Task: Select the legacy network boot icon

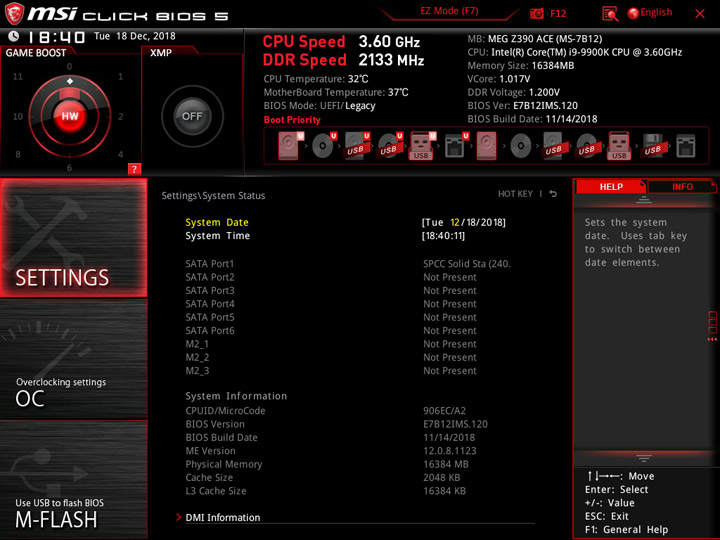Action: (x=686, y=146)
